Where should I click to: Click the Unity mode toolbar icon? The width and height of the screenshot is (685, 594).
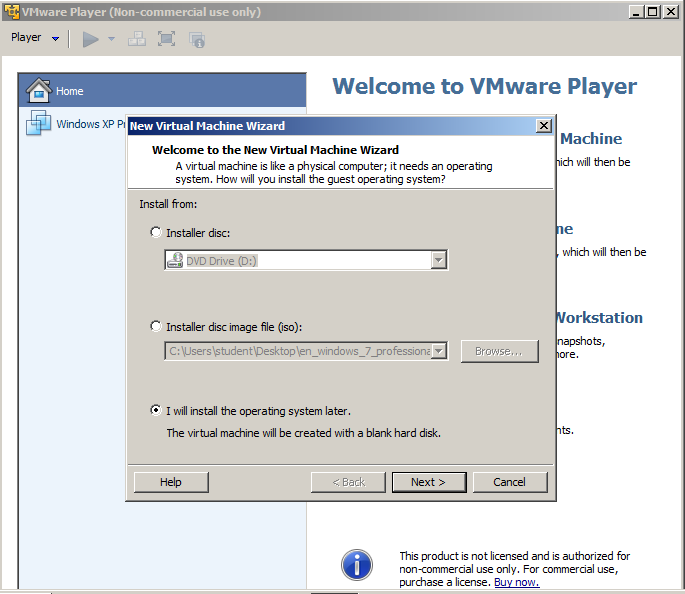197,40
